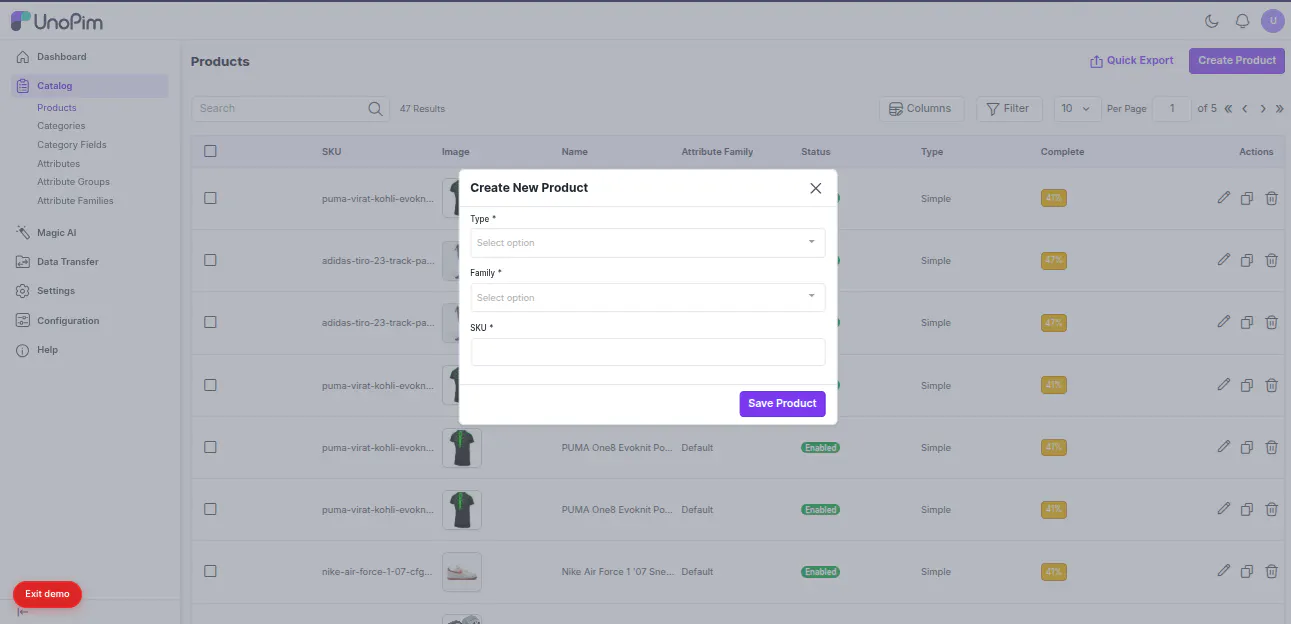Select the Attribute Groups submenu item
The height and width of the screenshot is (624, 1291).
click(x=73, y=182)
